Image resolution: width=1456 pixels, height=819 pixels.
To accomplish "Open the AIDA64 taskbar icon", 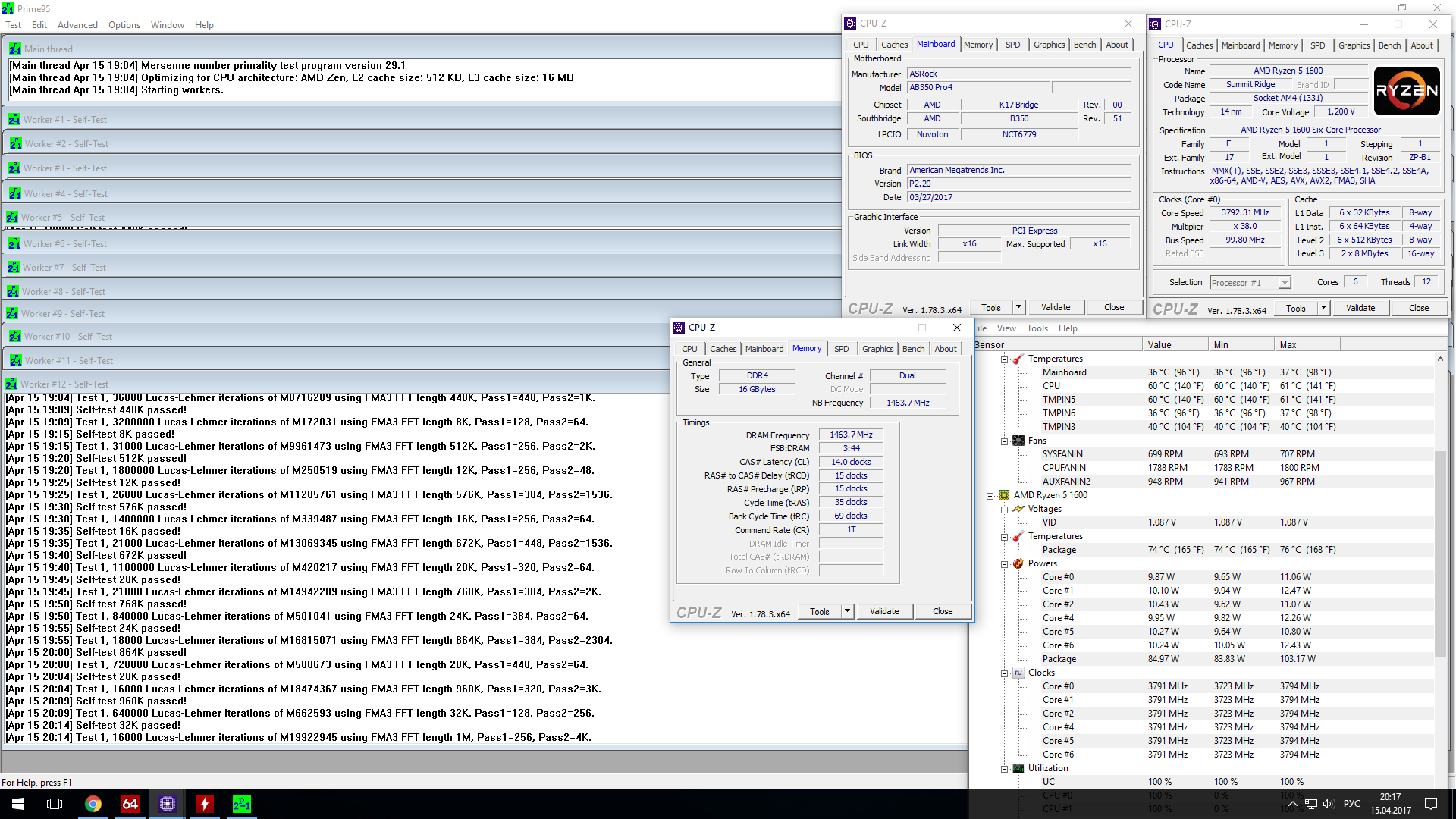I will (130, 804).
